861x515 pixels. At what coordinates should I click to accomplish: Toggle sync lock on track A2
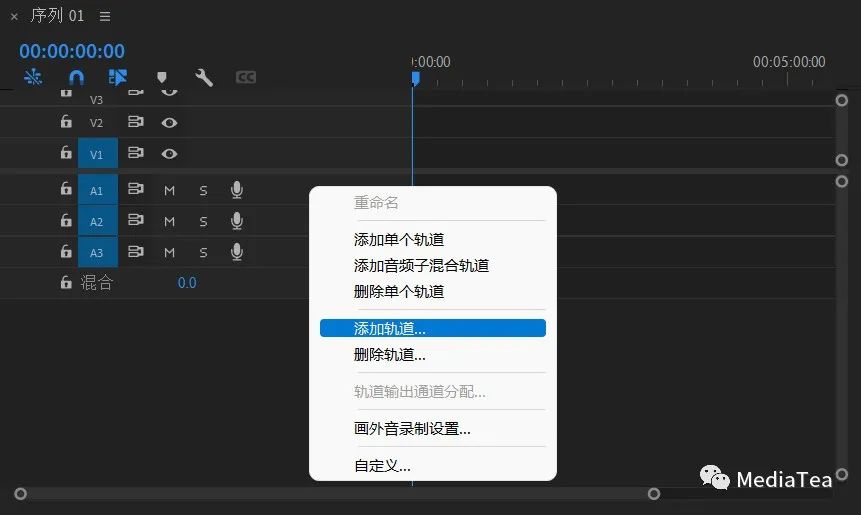(136, 220)
